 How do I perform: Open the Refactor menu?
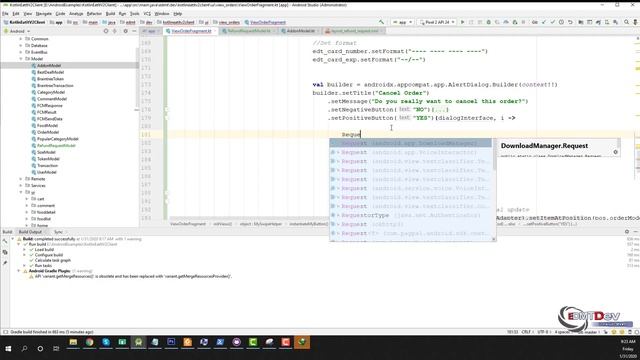94,13
